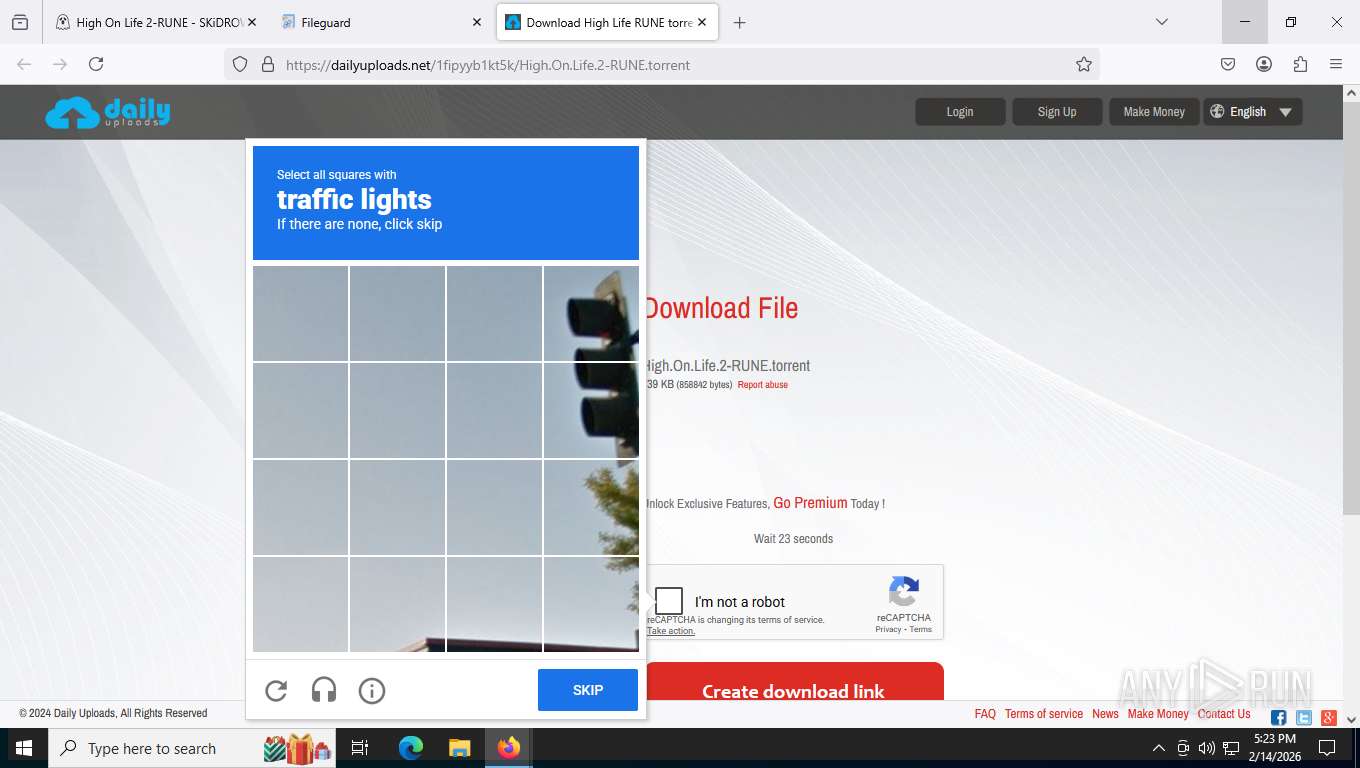
Task: Select captcha tile with traffic light lower lamps
Action: pos(591,411)
